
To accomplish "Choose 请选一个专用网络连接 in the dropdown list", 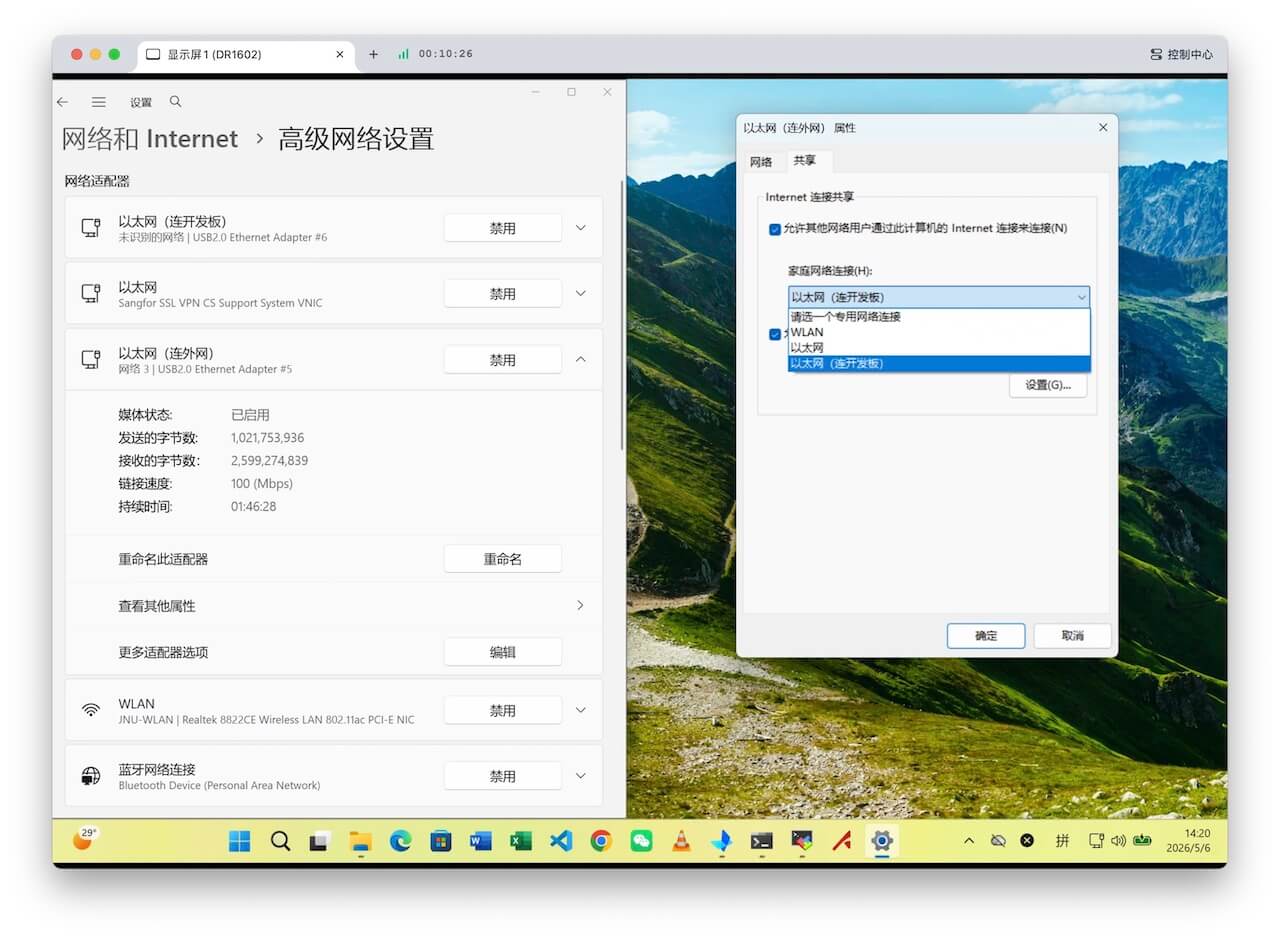I will click(939, 317).
